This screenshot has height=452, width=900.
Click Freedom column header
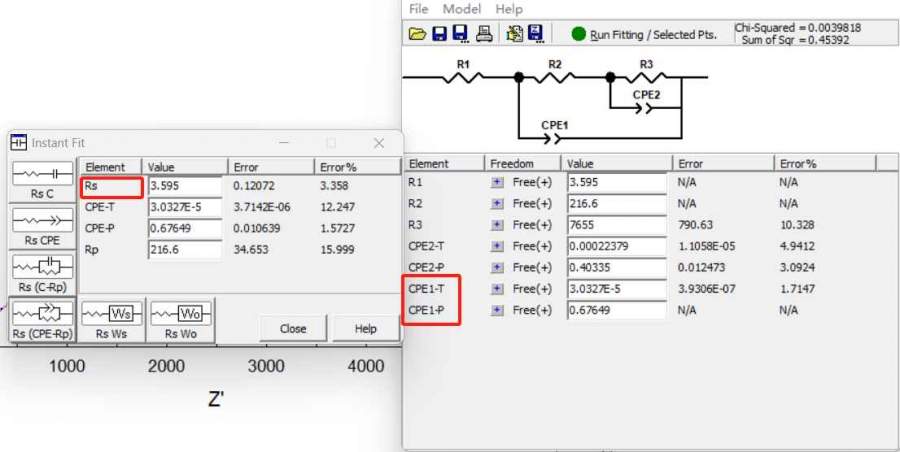click(x=522, y=164)
